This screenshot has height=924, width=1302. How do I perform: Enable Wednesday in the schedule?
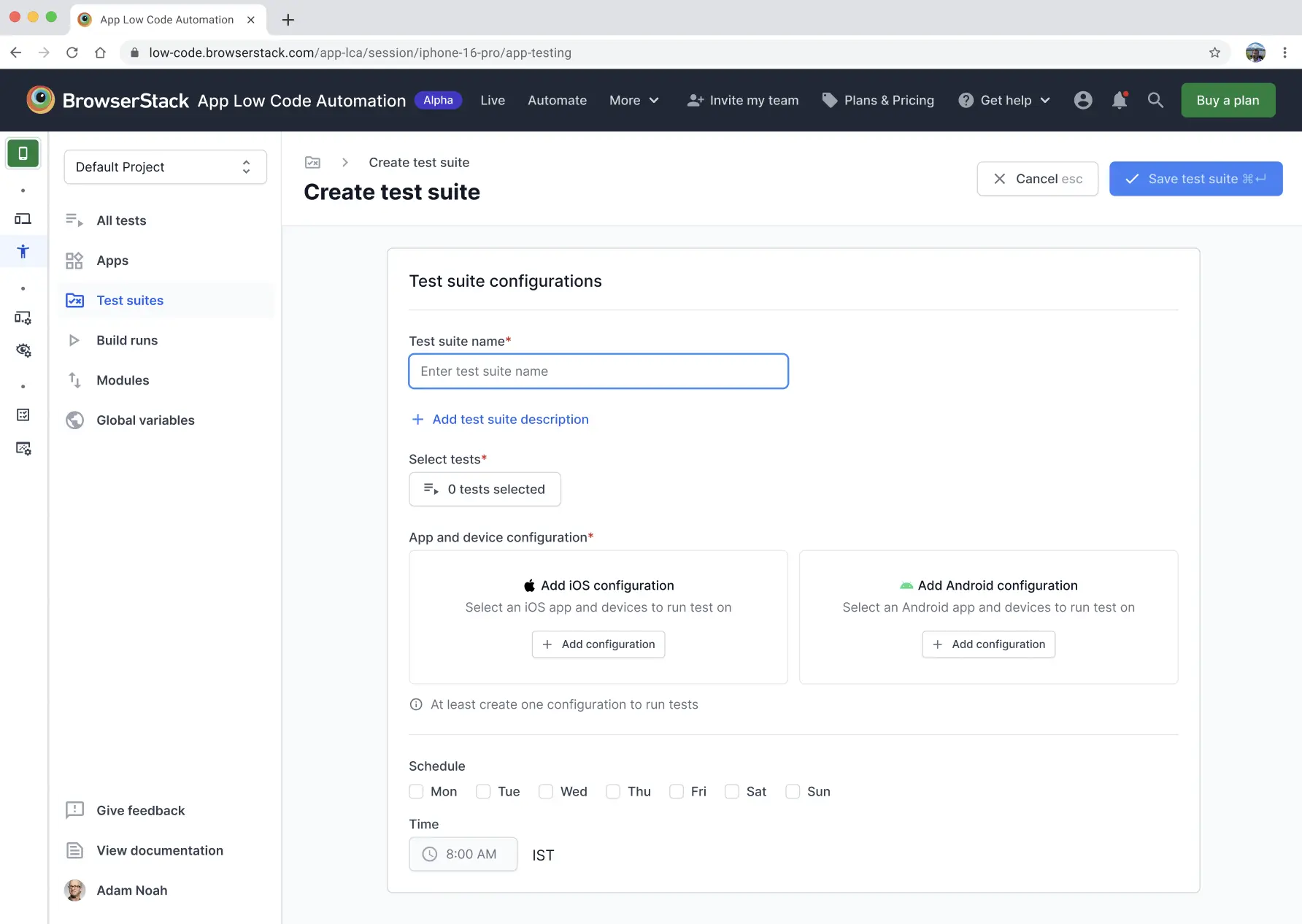(x=545, y=791)
